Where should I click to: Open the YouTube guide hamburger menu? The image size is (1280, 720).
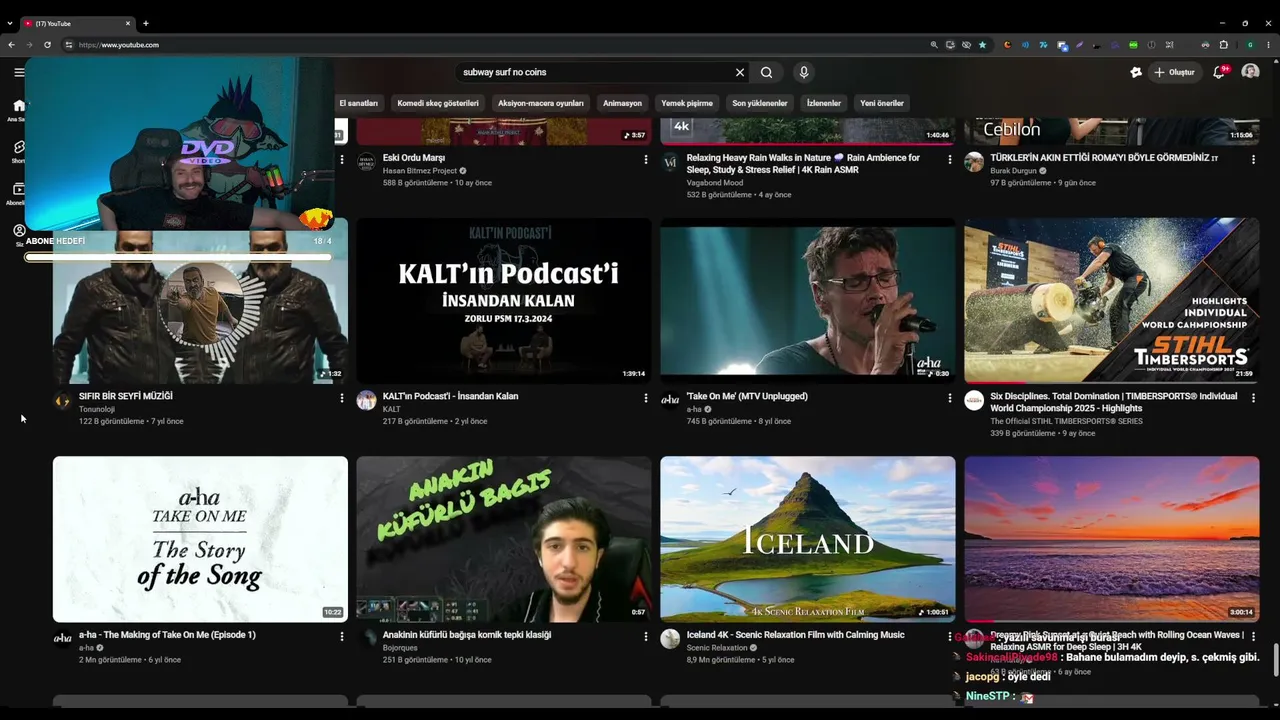coord(19,72)
